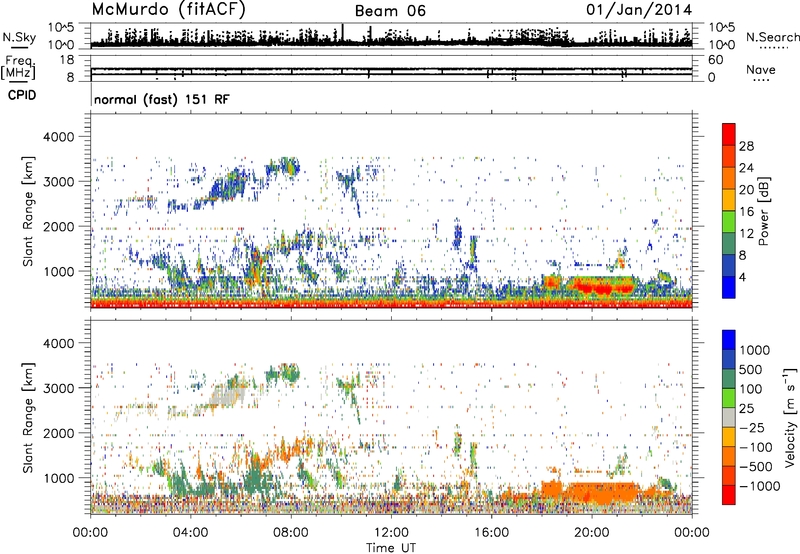Pick the red top segment of Power colorbar

pyautogui.click(x=729, y=134)
